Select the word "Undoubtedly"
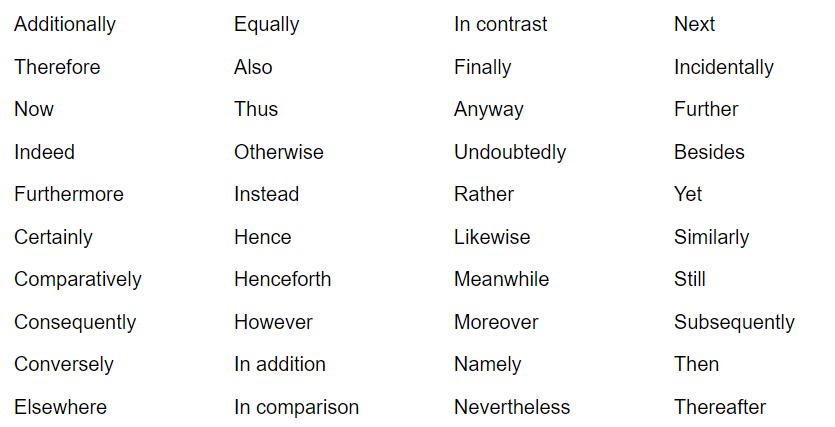835x427 pixels. (510, 152)
